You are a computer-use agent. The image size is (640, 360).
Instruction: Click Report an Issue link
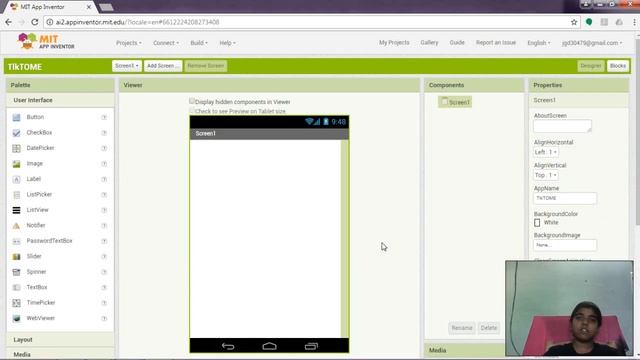coord(496,42)
